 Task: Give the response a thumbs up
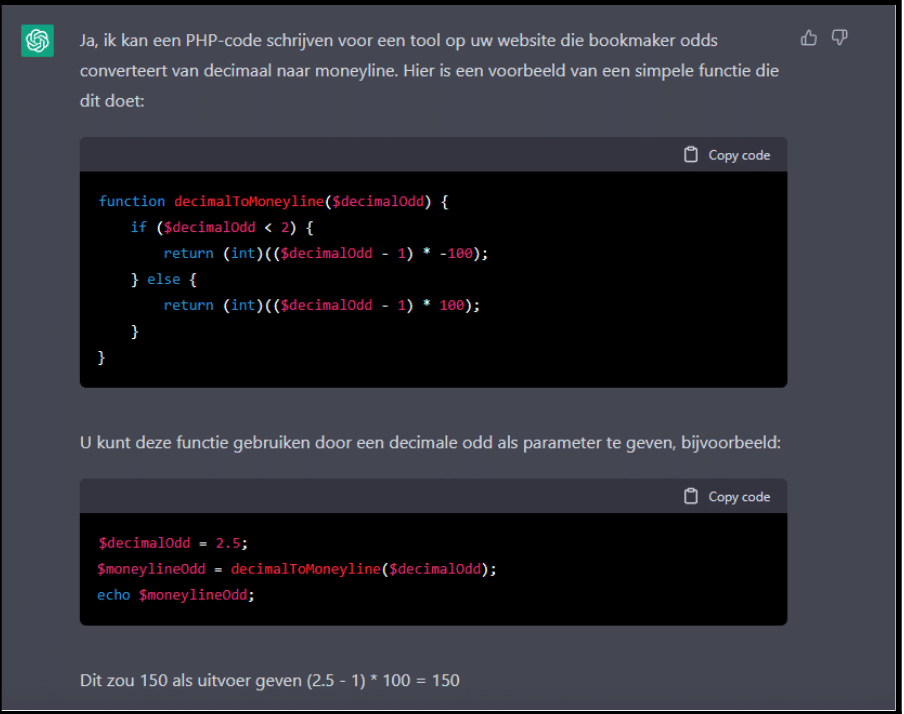point(809,38)
